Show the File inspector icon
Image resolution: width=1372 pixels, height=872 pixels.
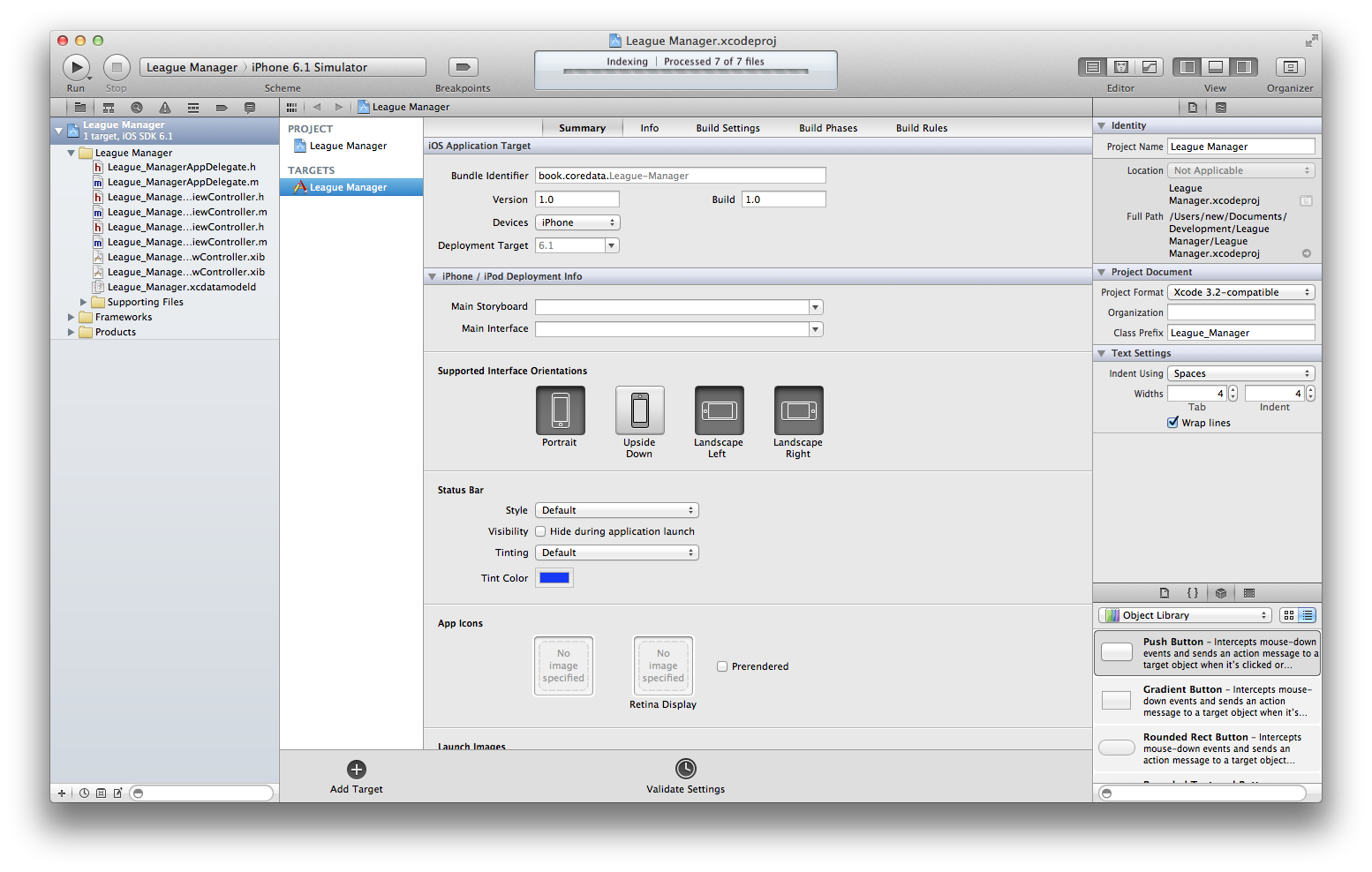[1193, 108]
